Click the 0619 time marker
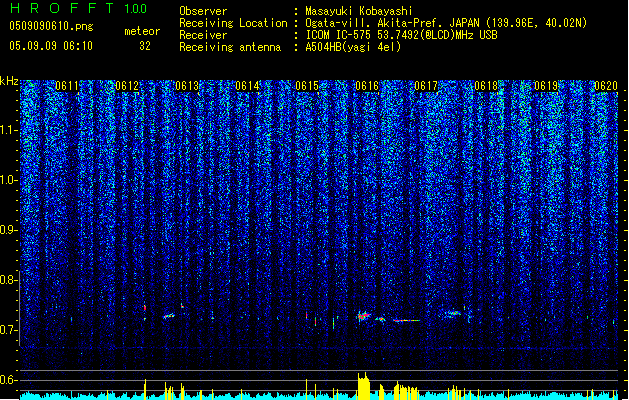This screenshot has height=400, width=629. pyautogui.click(x=546, y=86)
